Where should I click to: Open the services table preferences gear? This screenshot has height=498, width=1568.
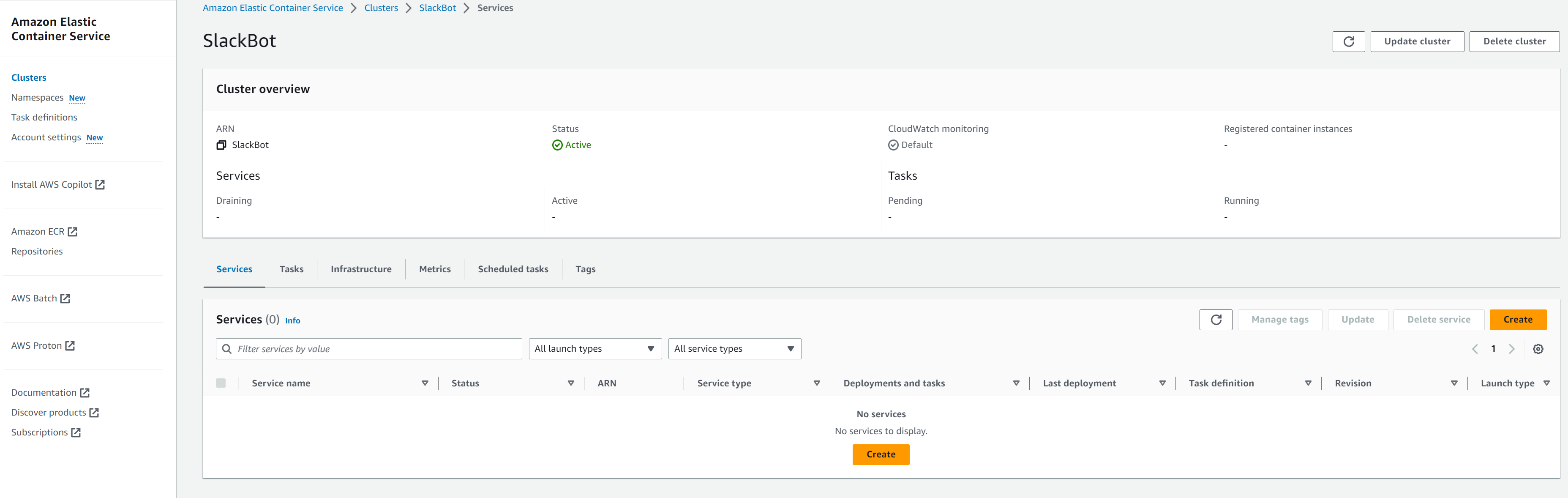[x=1538, y=348]
